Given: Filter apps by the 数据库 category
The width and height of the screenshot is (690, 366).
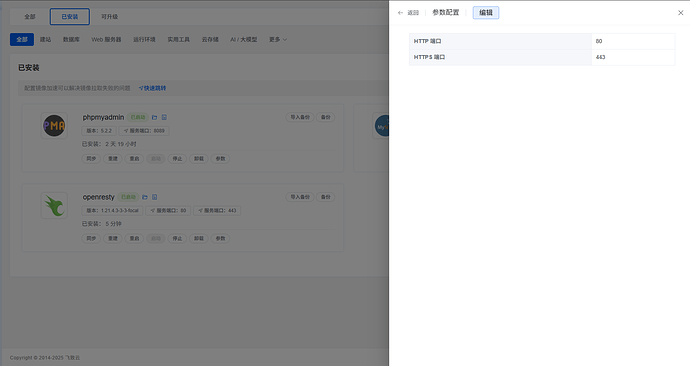Looking at the screenshot, I should click(71, 40).
